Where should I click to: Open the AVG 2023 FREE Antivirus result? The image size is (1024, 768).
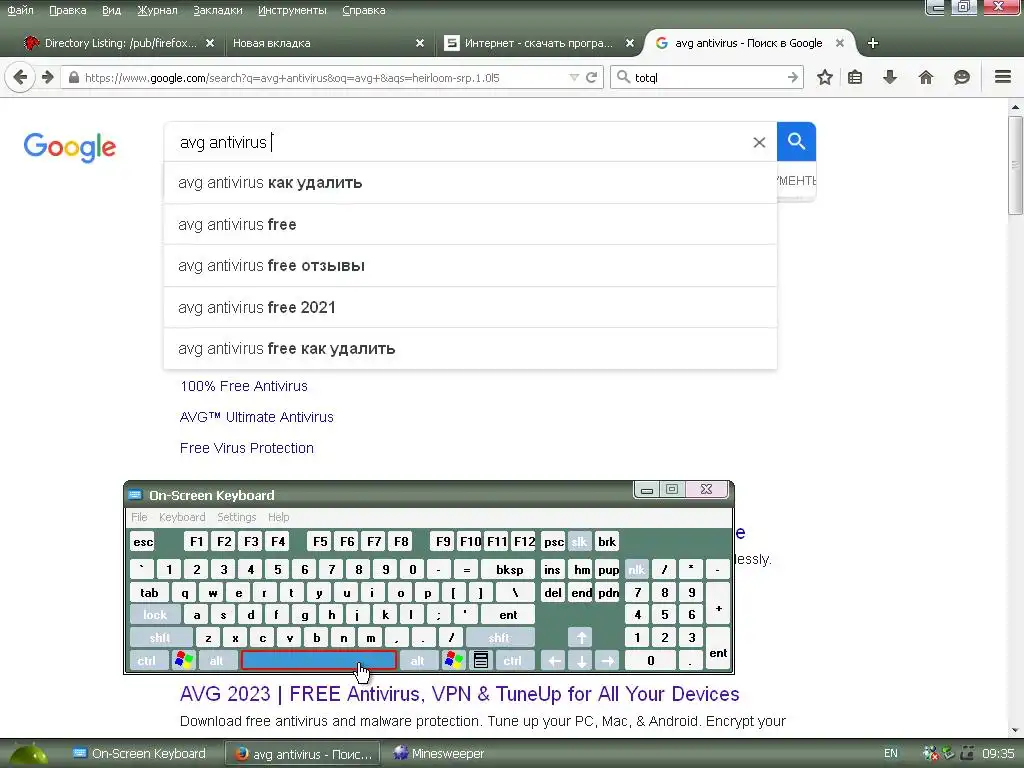point(460,694)
